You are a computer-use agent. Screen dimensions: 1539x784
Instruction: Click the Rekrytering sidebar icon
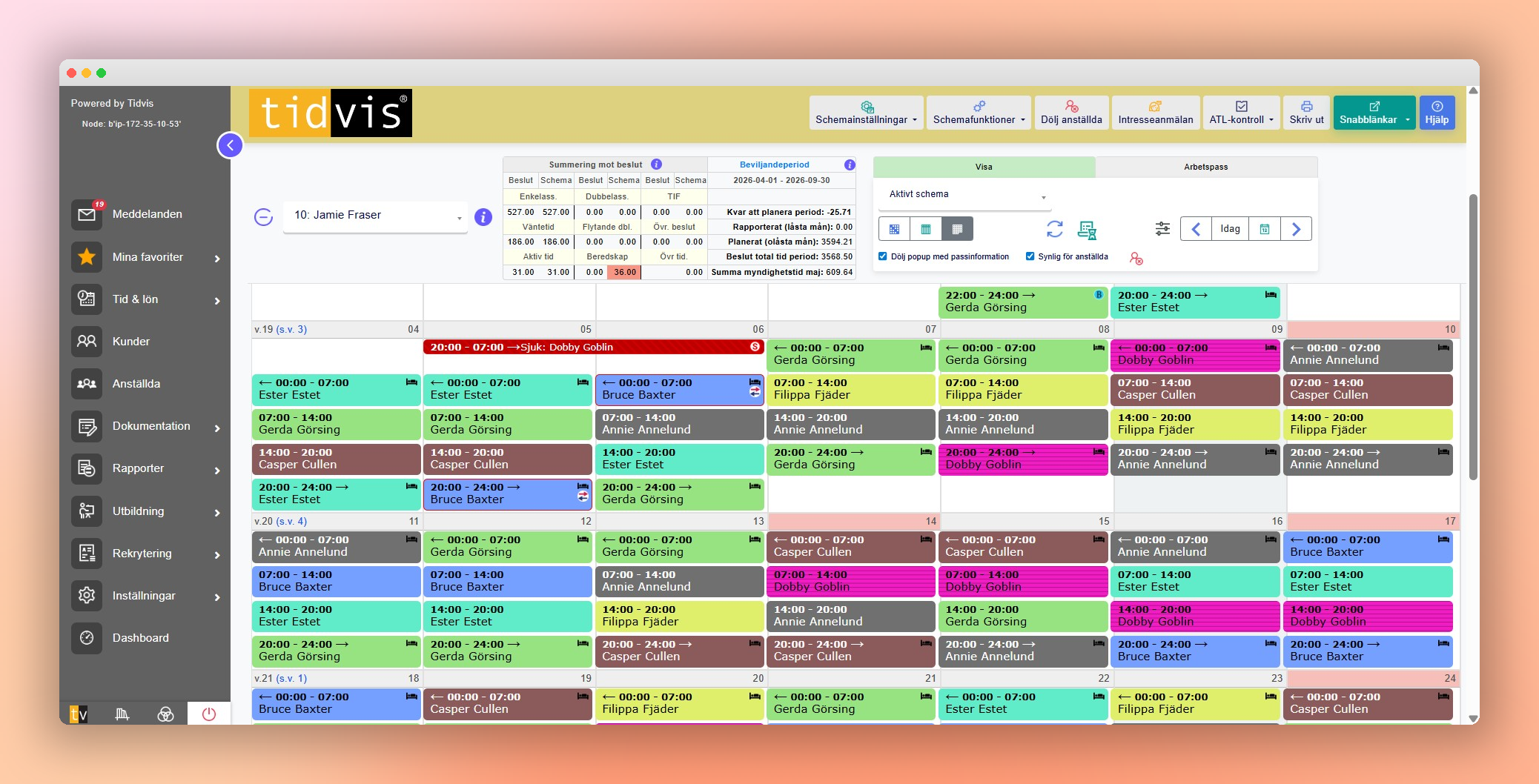(x=87, y=554)
